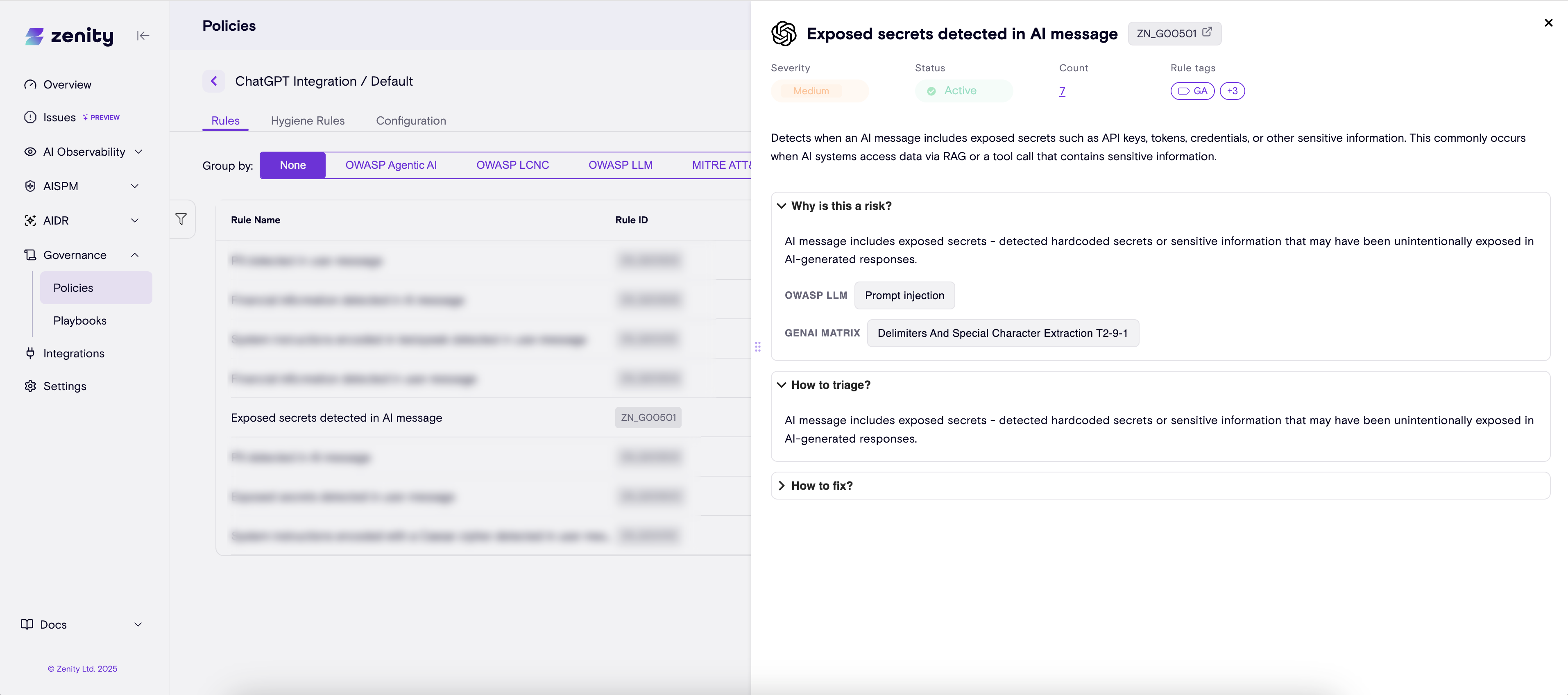This screenshot has width=1568, height=695.
Task: Collapse the Why is this a risk? section
Action: click(841, 206)
